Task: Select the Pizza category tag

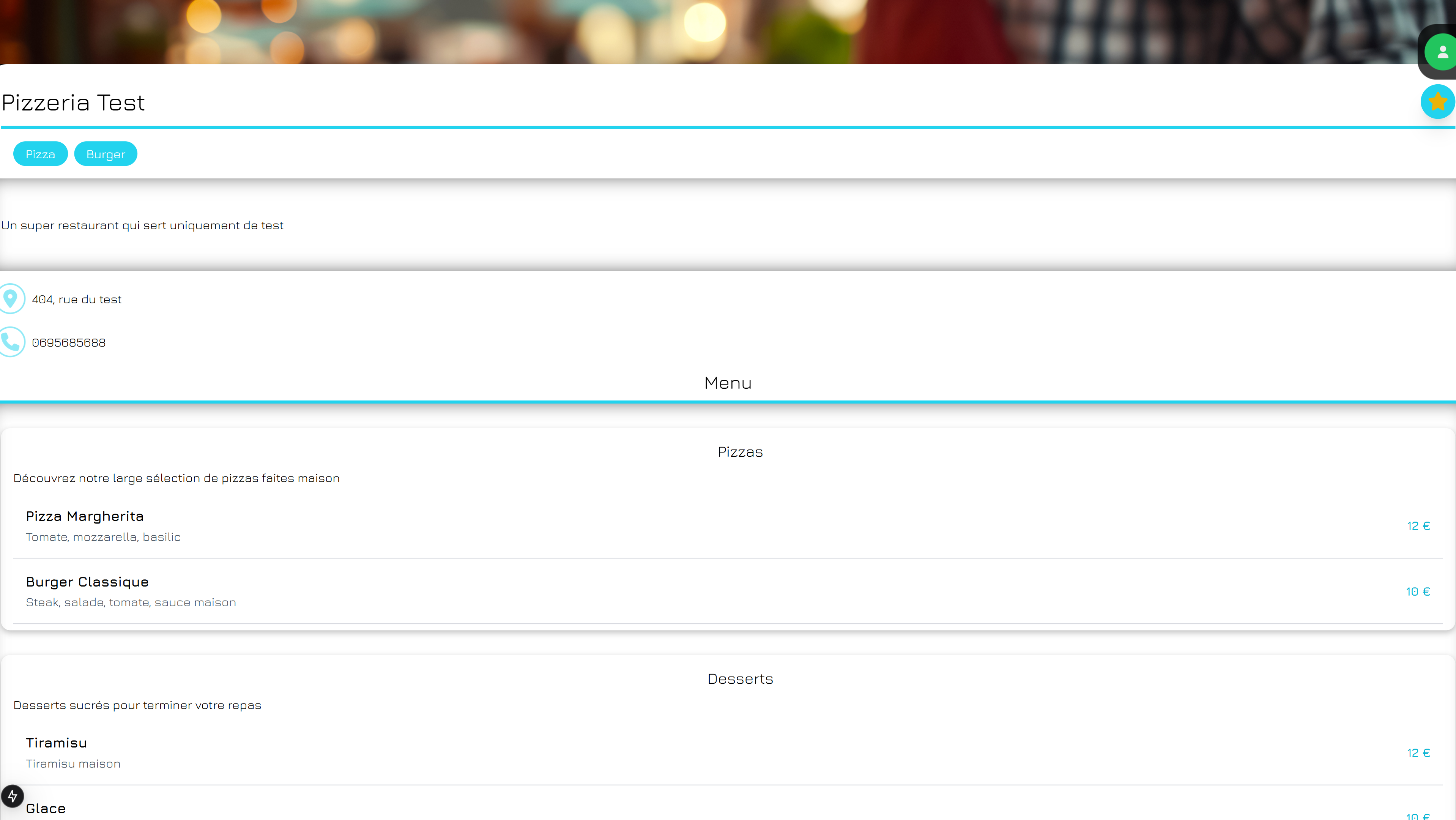Action: pyautogui.click(x=40, y=154)
